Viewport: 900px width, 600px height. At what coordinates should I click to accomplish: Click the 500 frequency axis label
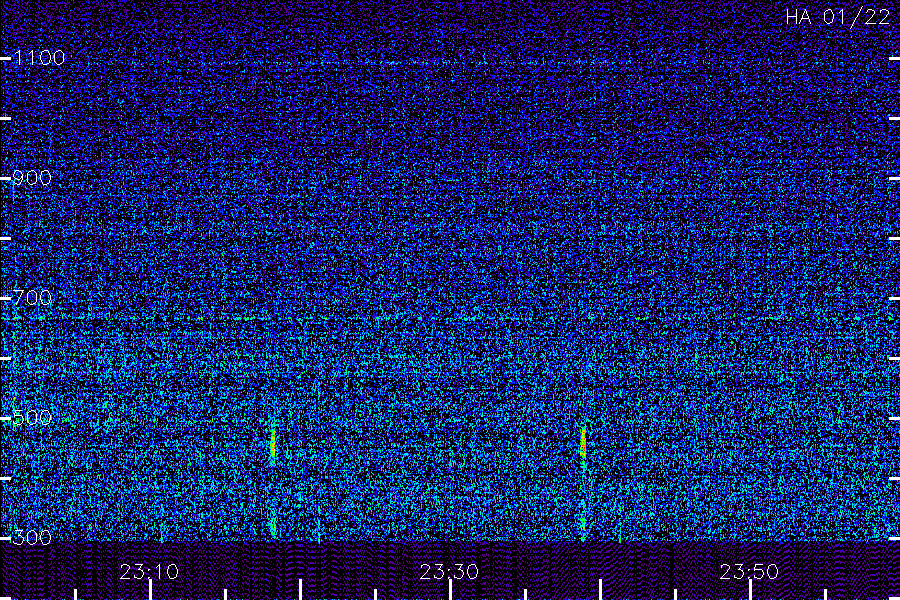(32, 418)
